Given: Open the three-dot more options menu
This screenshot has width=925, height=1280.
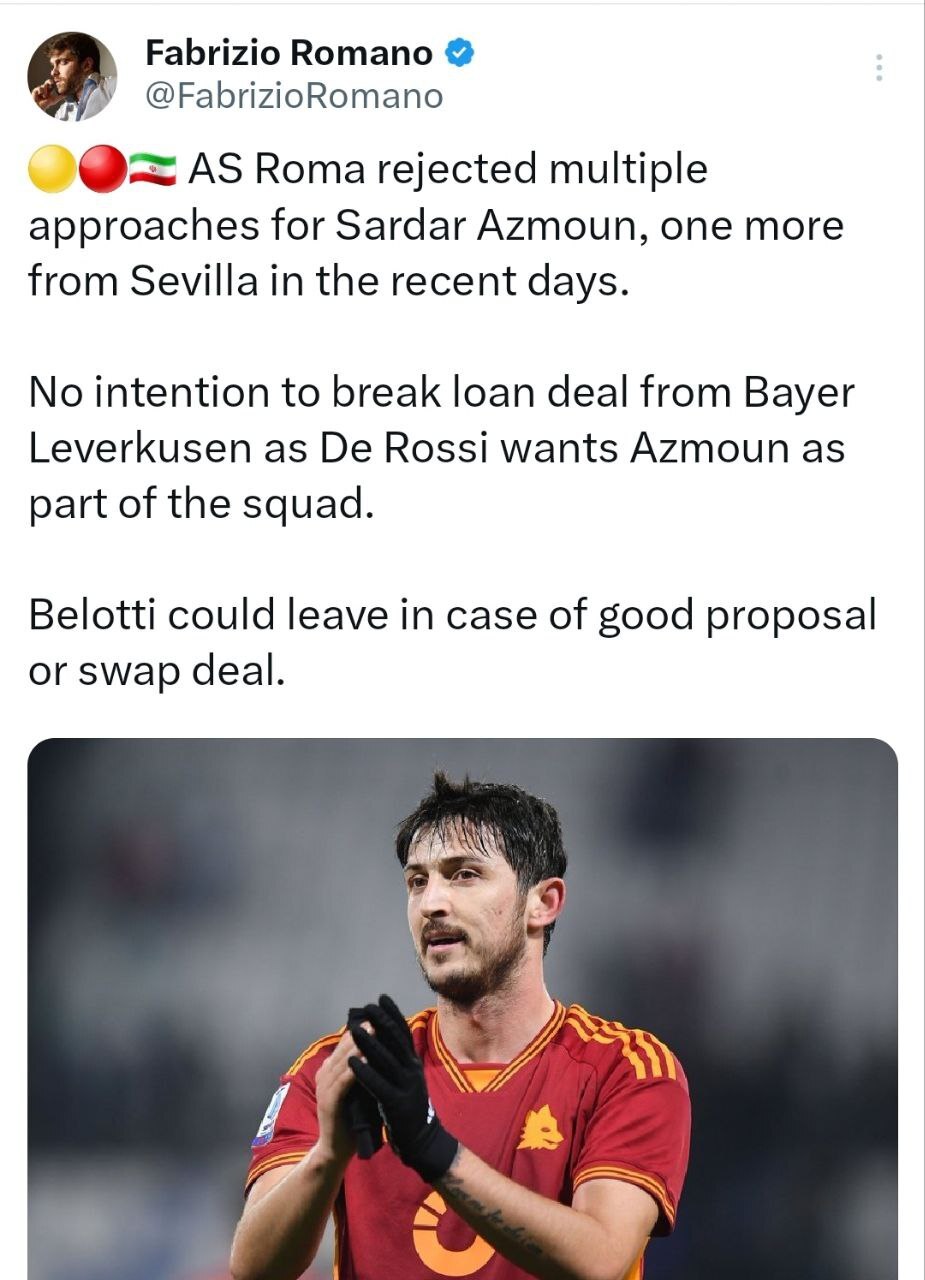Looking at the screenshot, I should (x=878, y=67).
